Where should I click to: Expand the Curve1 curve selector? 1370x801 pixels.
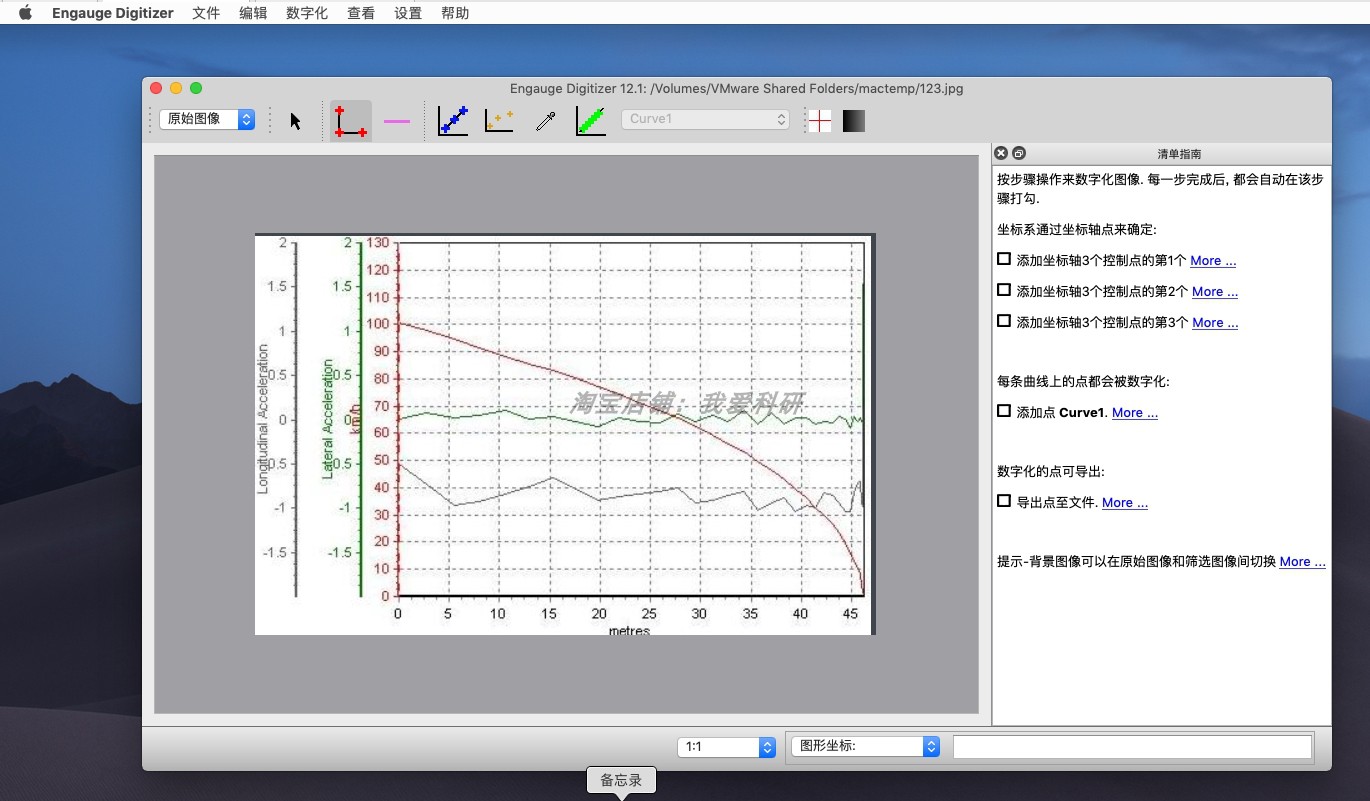(705, 119)
